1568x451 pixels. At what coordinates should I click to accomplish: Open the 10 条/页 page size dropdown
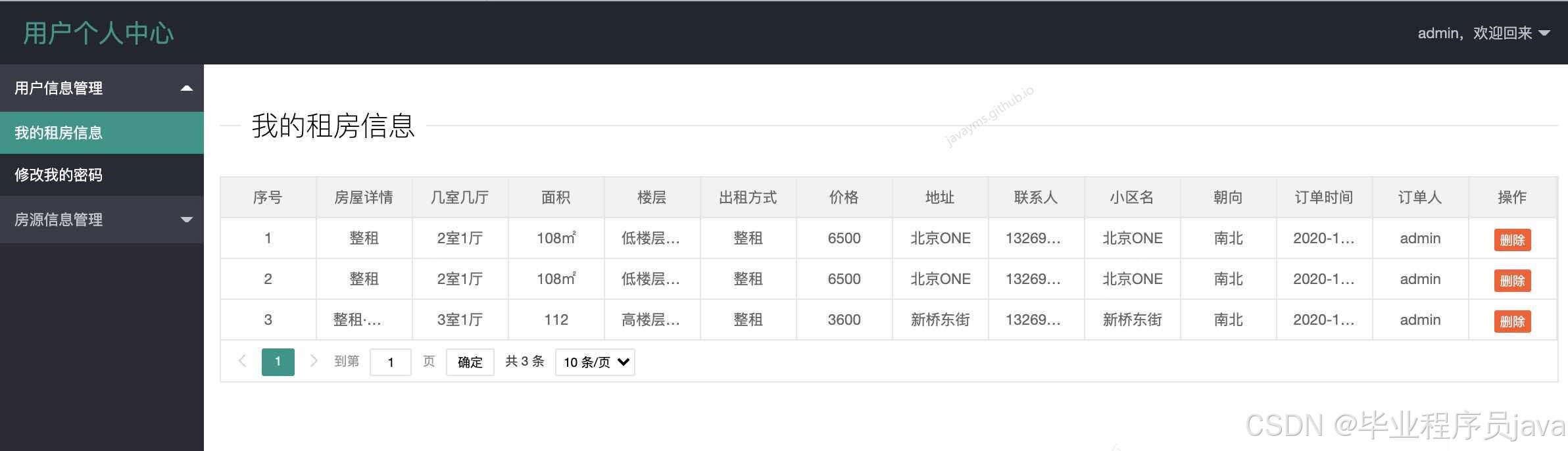pyautogui.click(x=595, y=362)
